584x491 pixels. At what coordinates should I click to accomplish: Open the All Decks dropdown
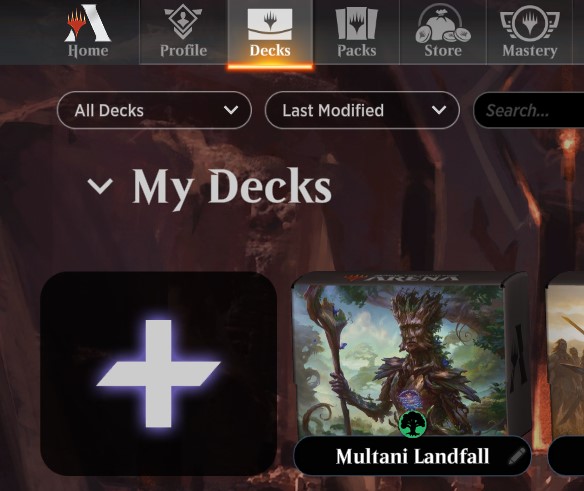point(154,110)
